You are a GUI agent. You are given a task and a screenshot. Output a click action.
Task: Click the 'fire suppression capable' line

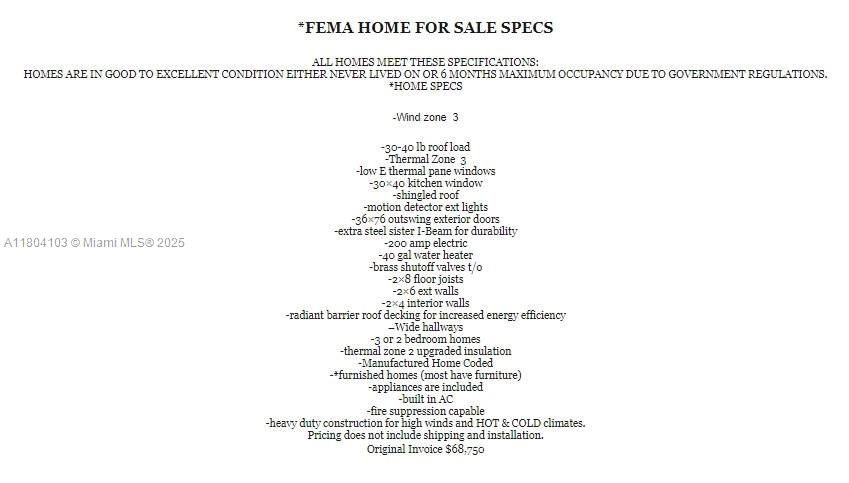click(425, 411)
